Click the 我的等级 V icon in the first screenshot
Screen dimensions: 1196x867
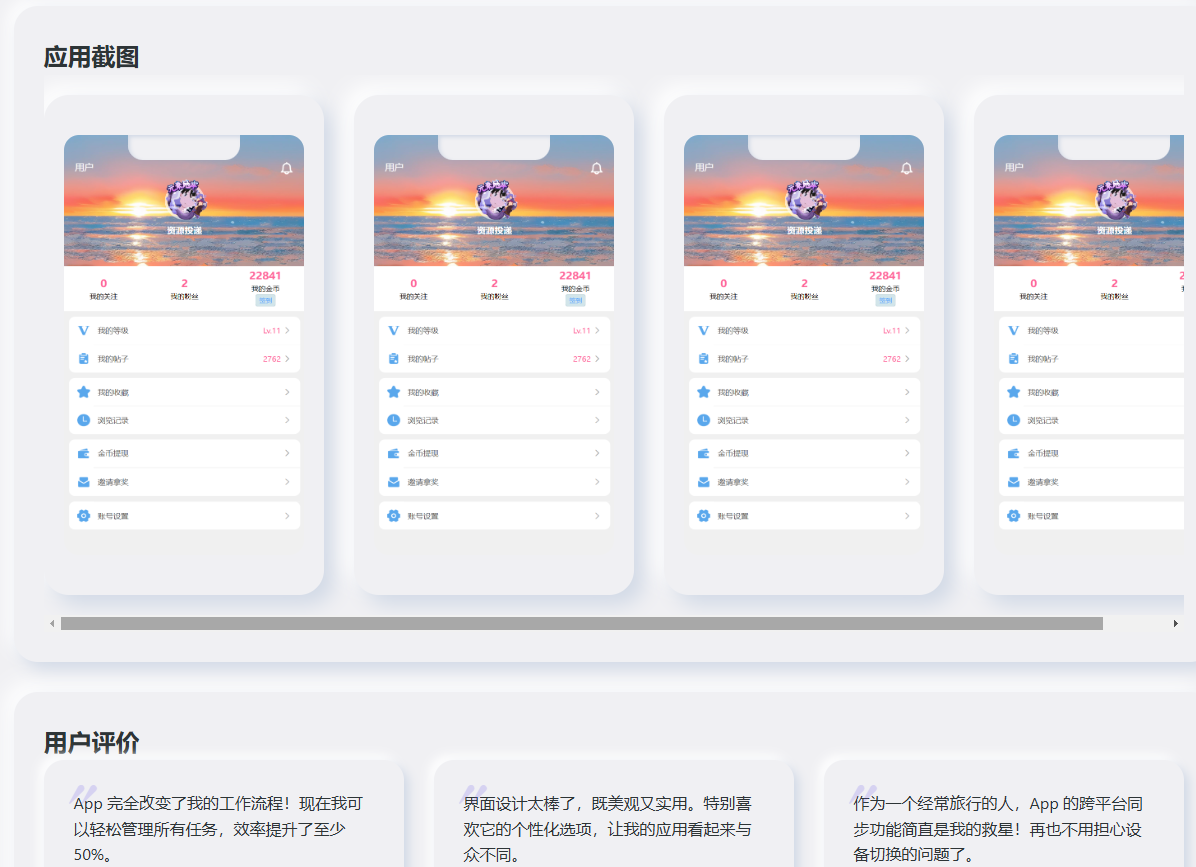click(84, 330)
